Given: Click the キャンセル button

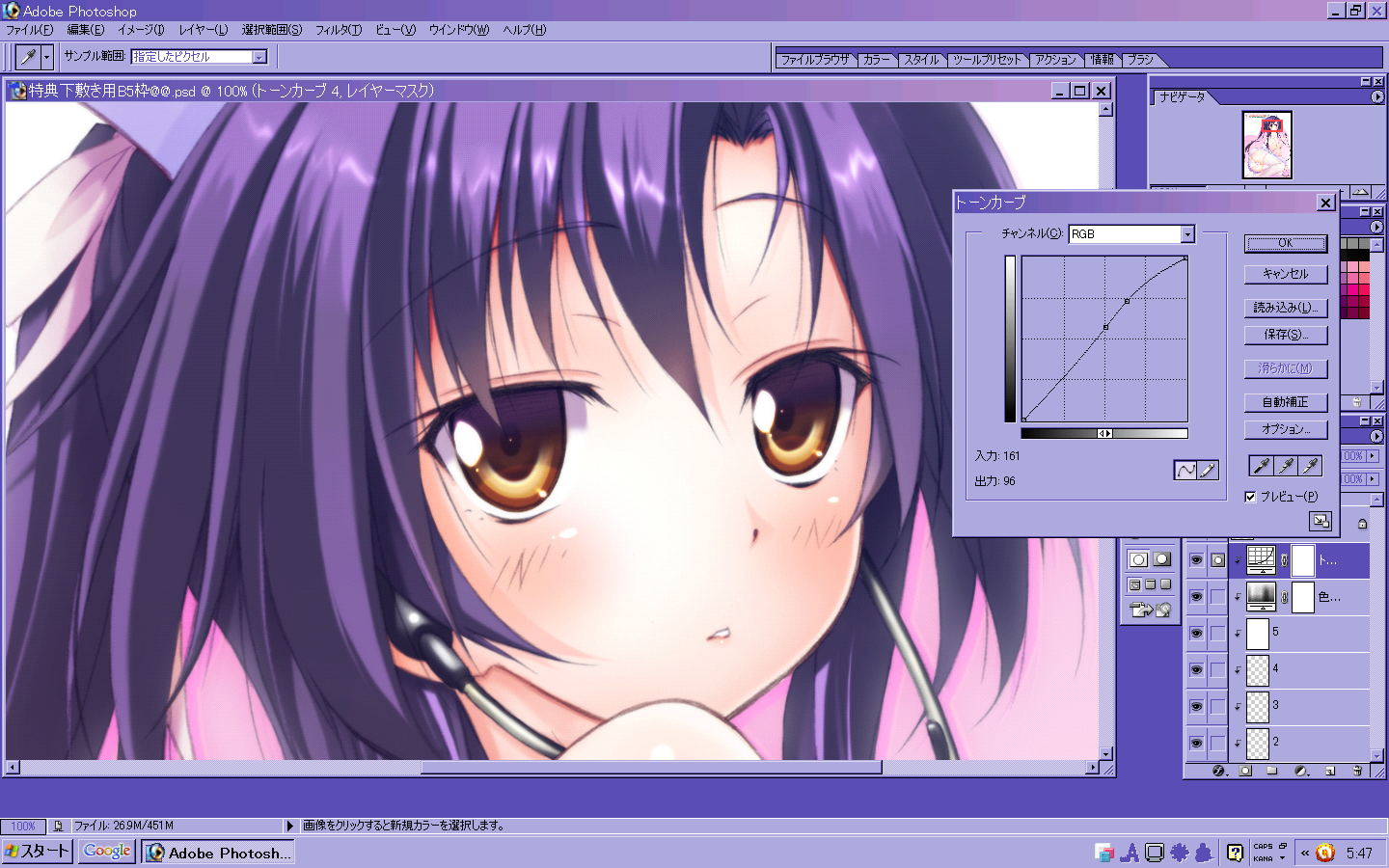Looking at the screenshot, I should point(1285,274).
